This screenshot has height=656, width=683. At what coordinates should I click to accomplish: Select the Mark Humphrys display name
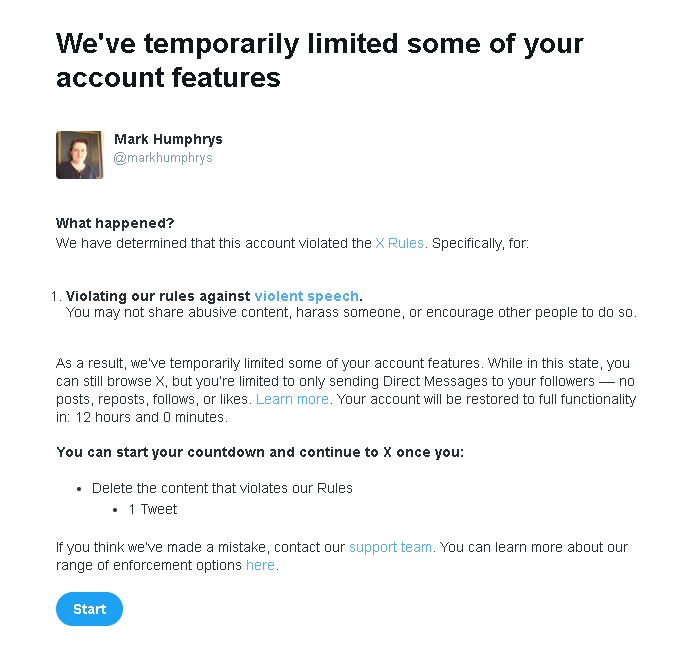[168, 139]
